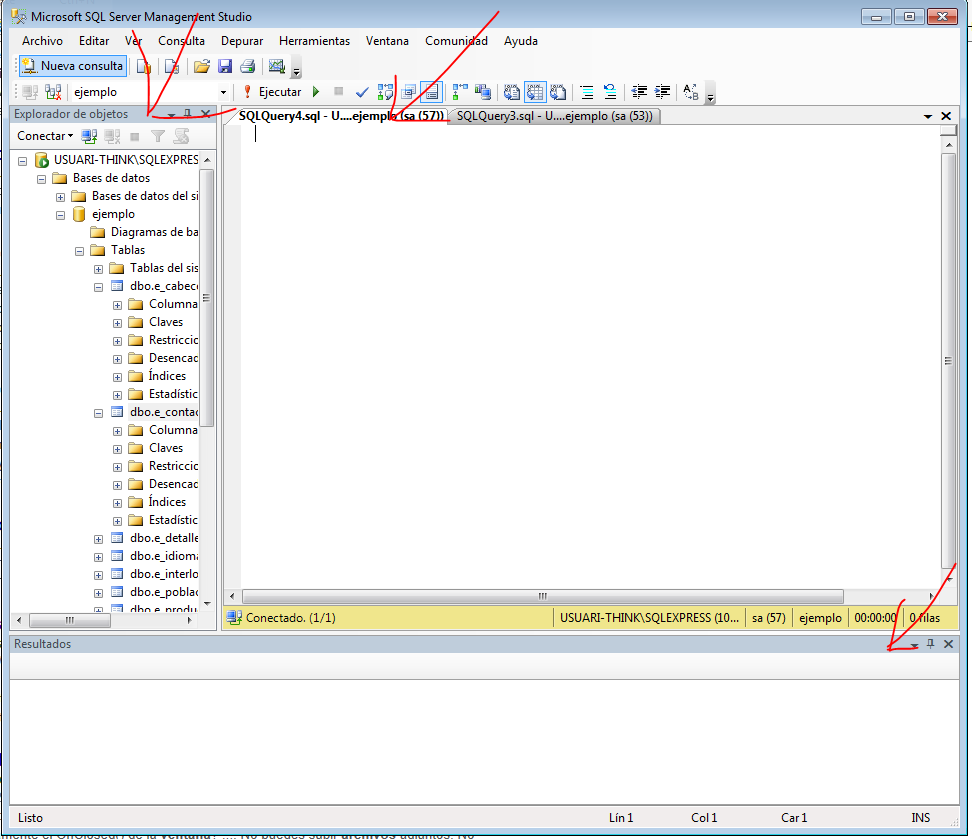Click the Object Explorer horizontal scrollbar thumb
The width and height of the screenshot is (972, 839).
[69, 620]
